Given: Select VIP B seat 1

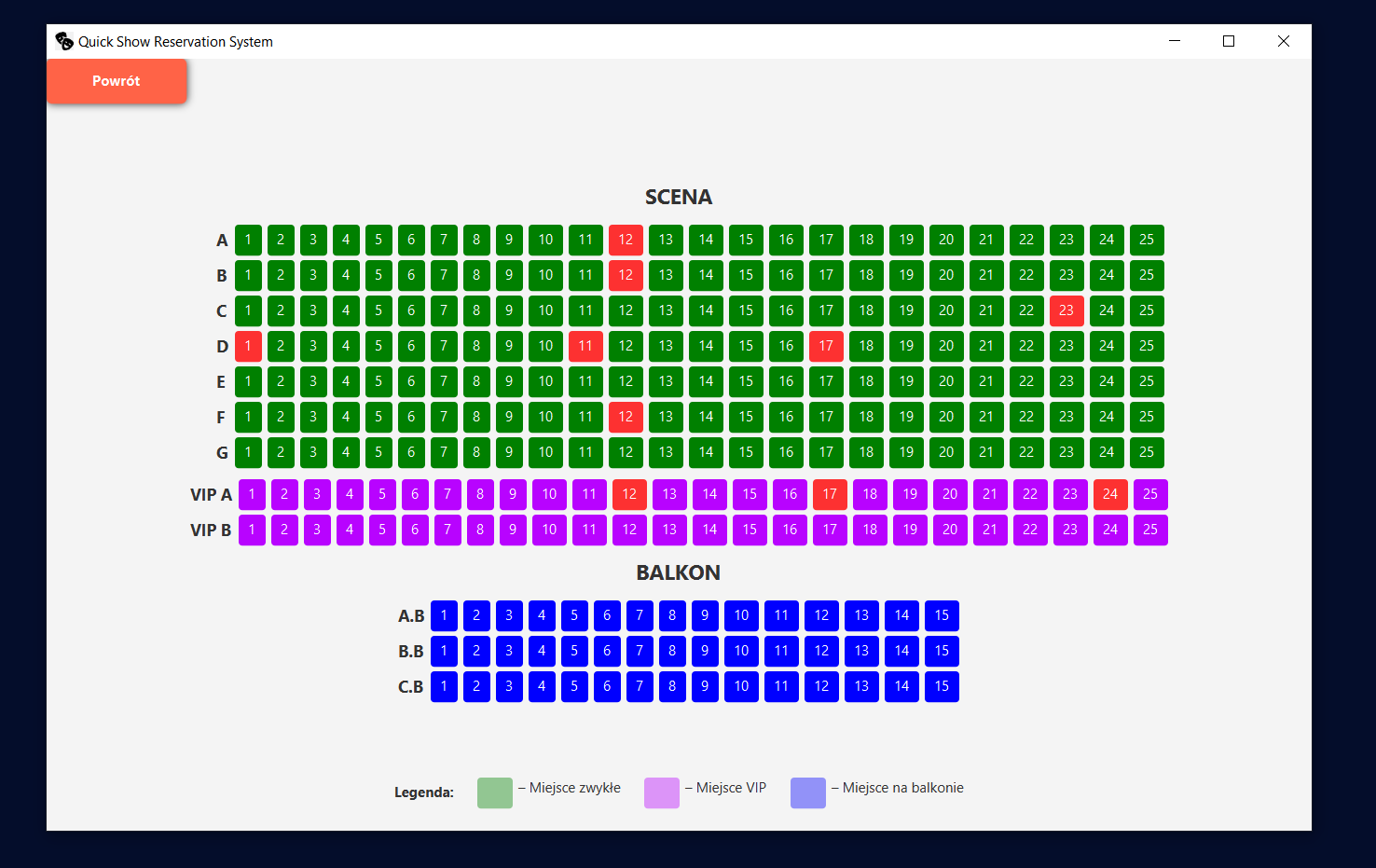Looking at the screenshot, I should [252, 530].
